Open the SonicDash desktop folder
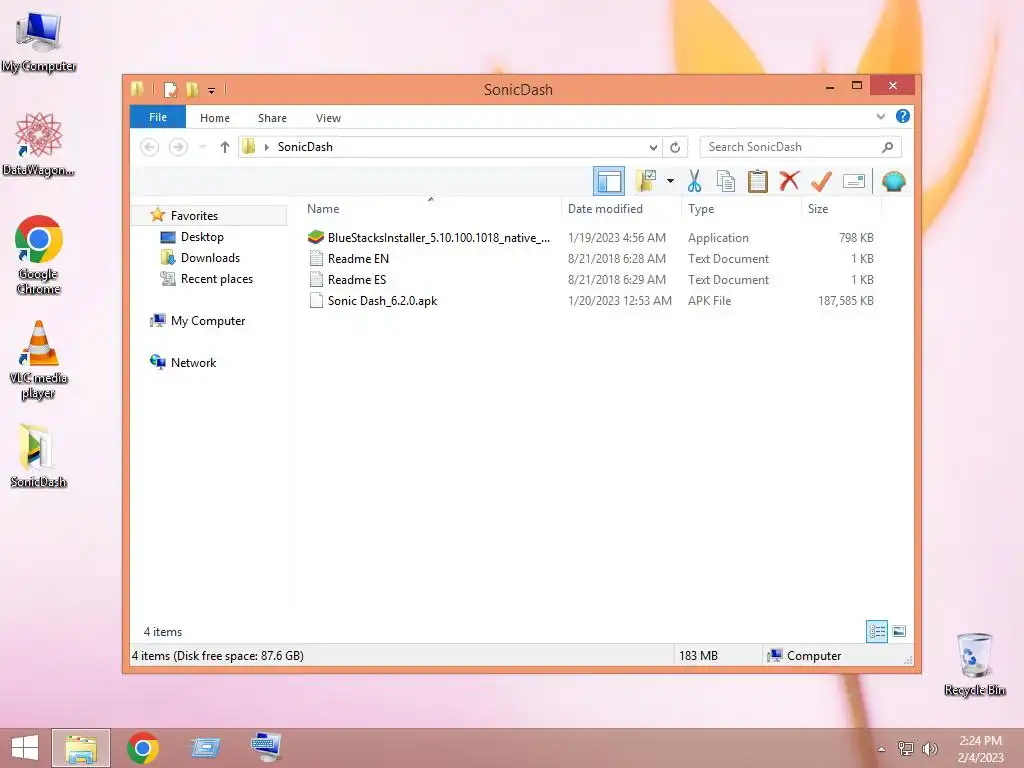The image size is (1024, 768). (39, 456)
